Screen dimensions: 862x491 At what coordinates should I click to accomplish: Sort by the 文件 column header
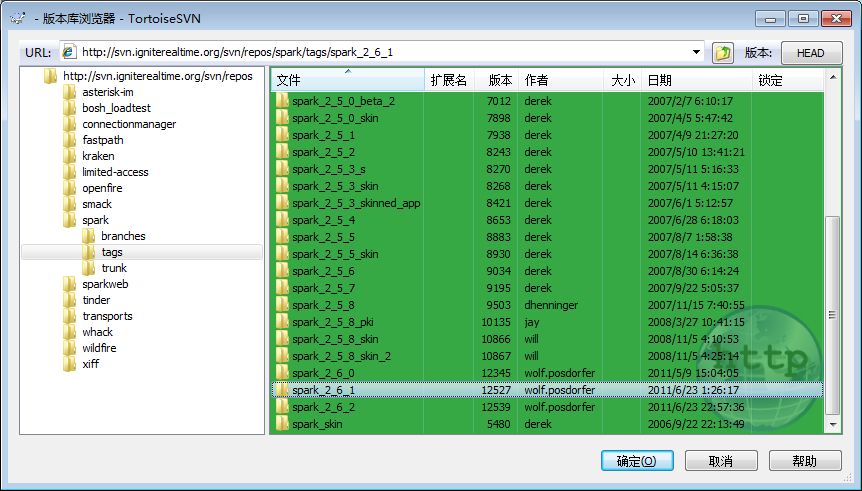pyautogui.click(x=347, y=80)
